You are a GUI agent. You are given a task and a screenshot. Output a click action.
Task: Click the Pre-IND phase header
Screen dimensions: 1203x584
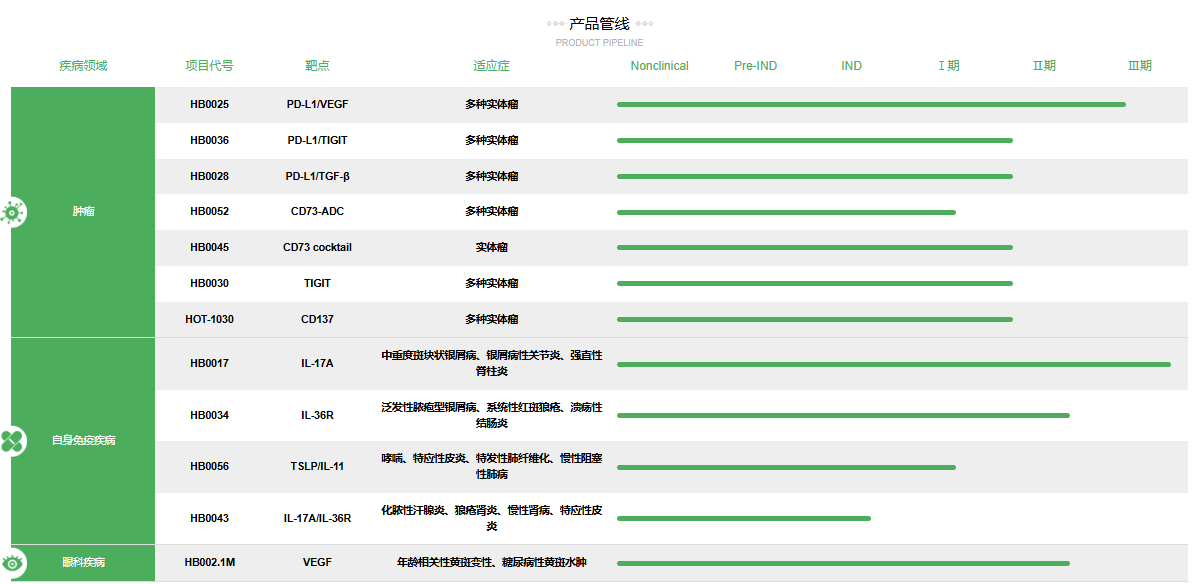click(x=757, y=65)
